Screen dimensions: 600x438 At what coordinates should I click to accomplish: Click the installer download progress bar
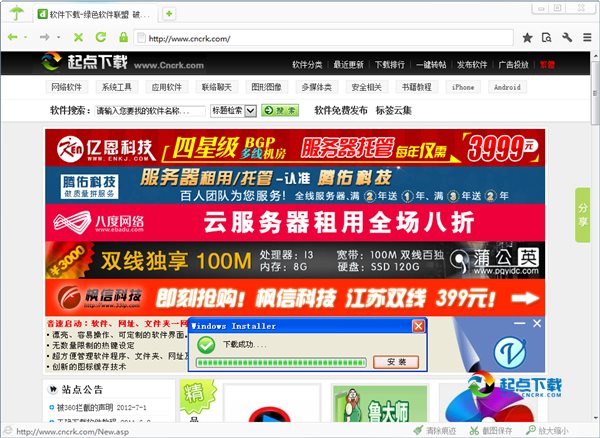point(281,362)
